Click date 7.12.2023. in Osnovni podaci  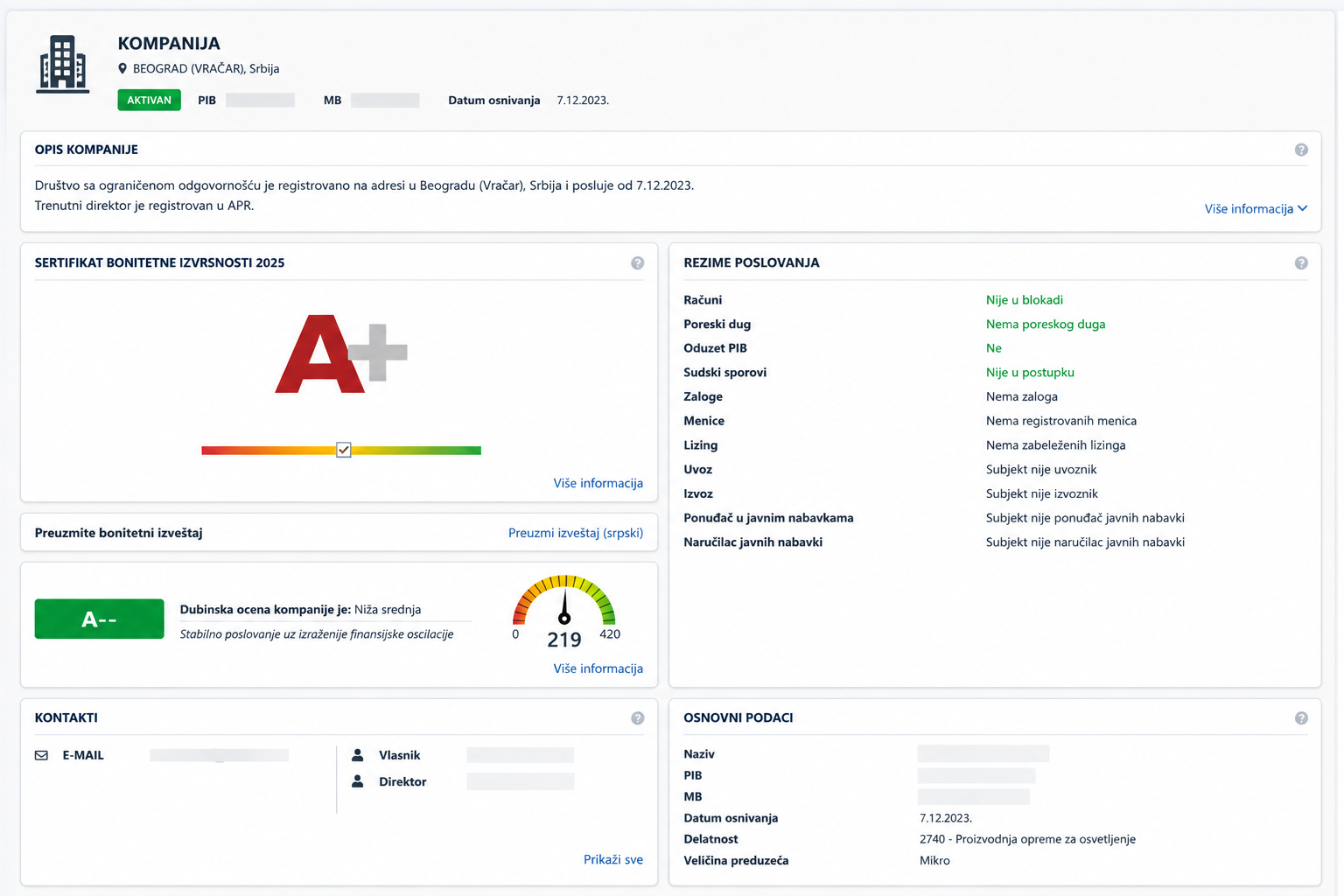pos(946,818)
